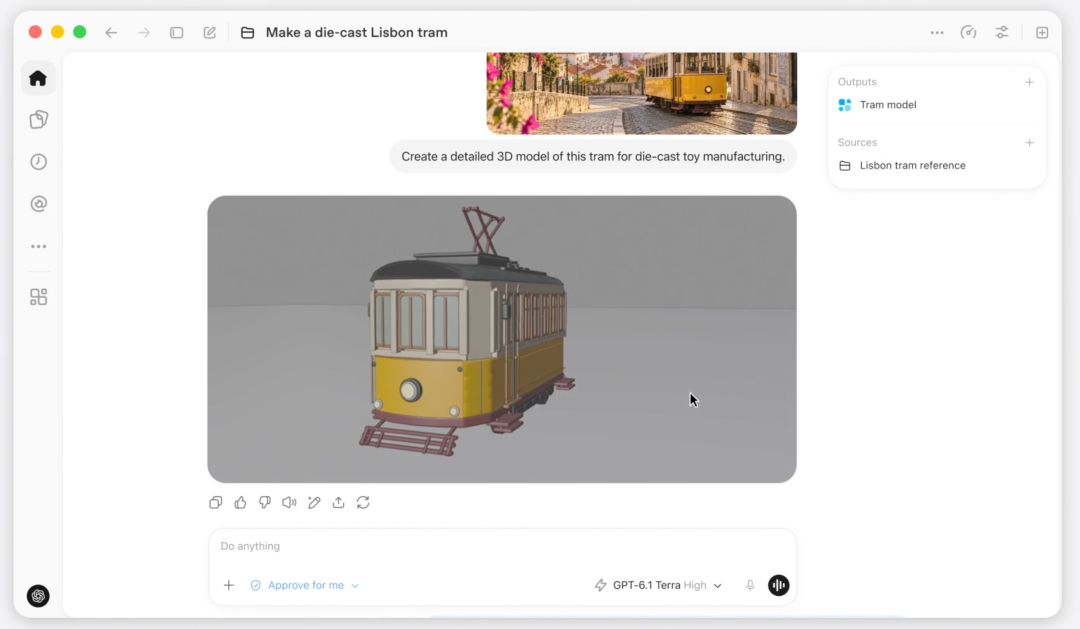Start voice mode with the black waveform button
The height and width of the screenshot is (629, 1080).
tap(778, 585)
